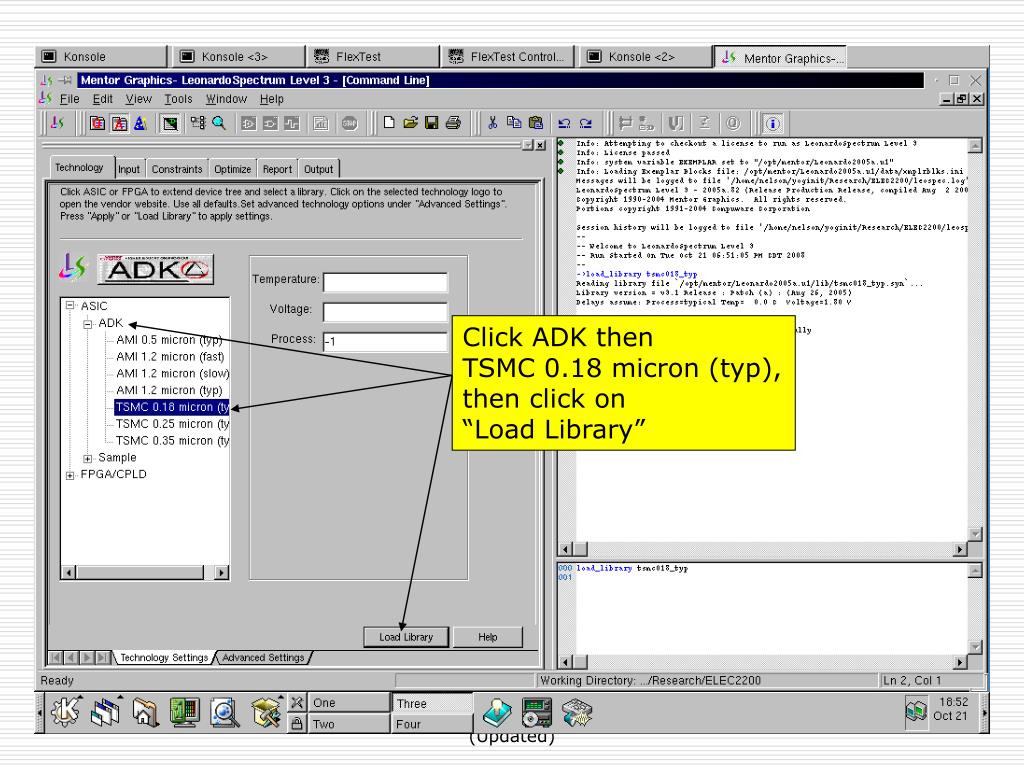This screenshot has width=1024, height=768.
Task: Click the panel lock screen icon
Action: 296,724
